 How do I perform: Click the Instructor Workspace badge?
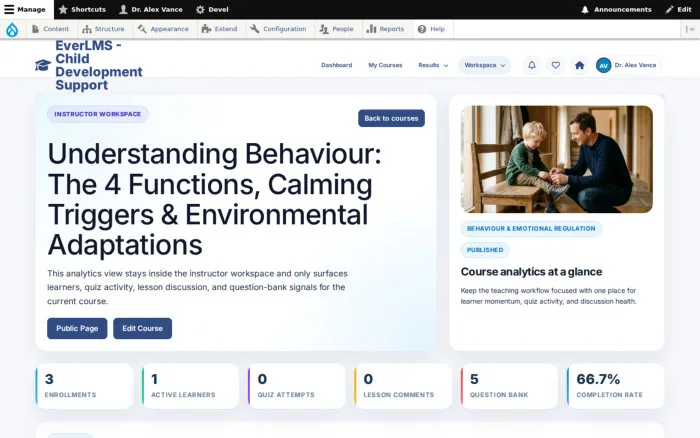[98, 114]
